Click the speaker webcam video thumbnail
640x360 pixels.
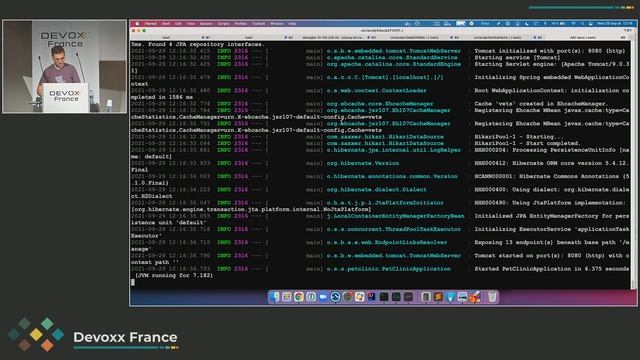point(64,67)
